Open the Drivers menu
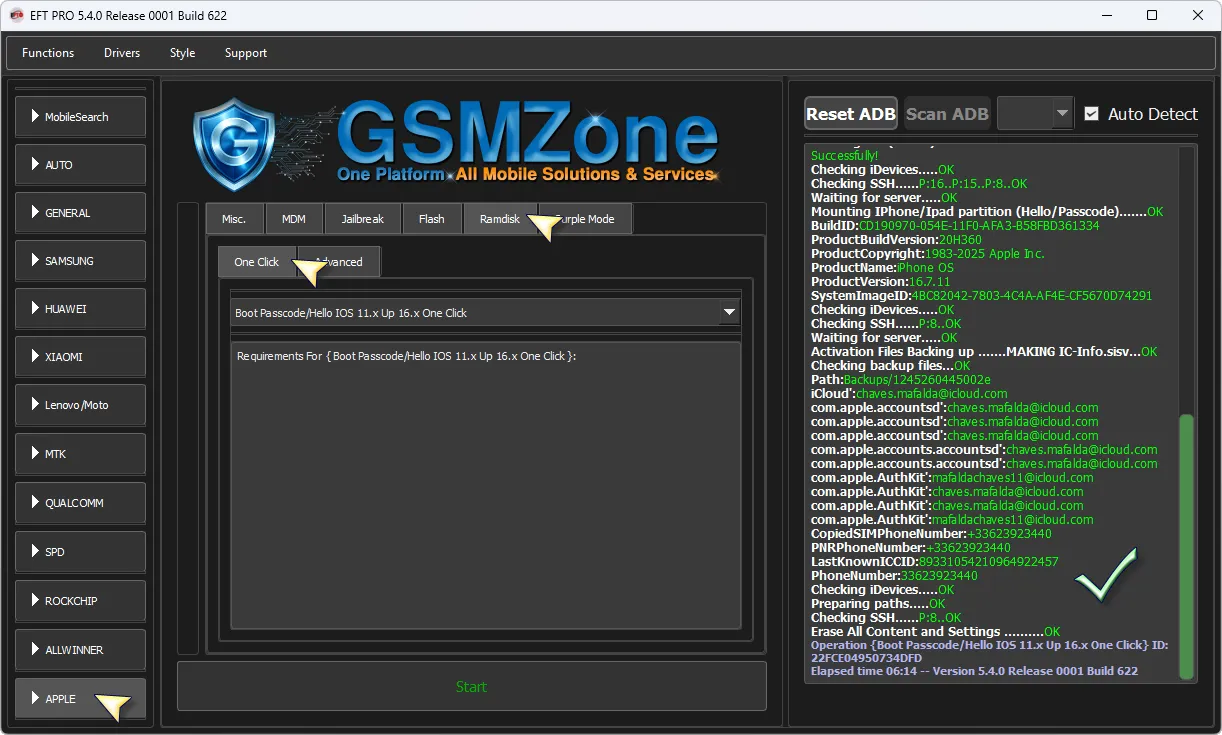Image resolution: width=1222 pixels, height=735 pixels. [122, 53]
